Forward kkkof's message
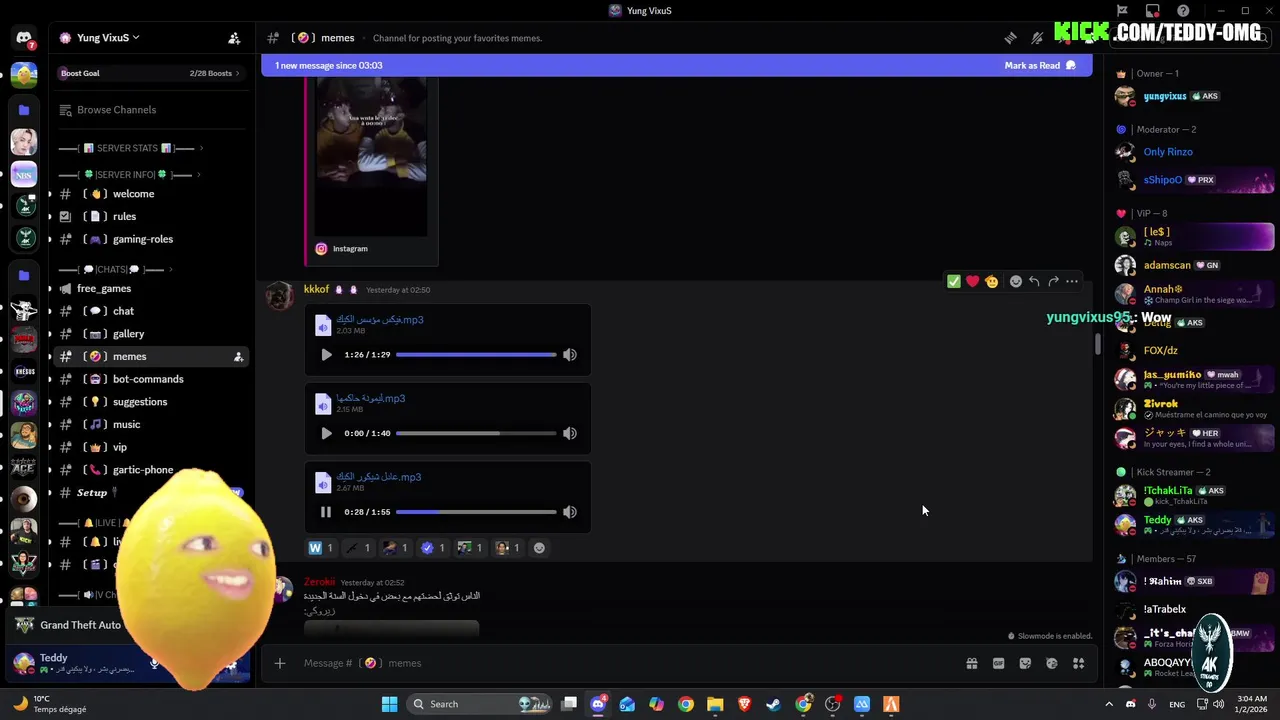The image size is (1280, 720). 1053,282
